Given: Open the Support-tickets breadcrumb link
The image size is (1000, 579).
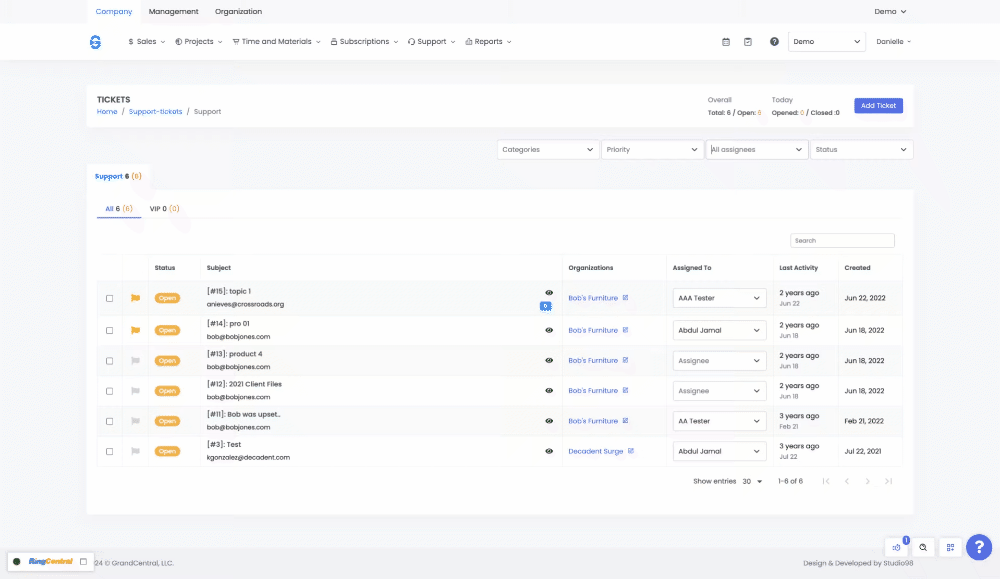Looking at the screenshot, I should 155,112.
